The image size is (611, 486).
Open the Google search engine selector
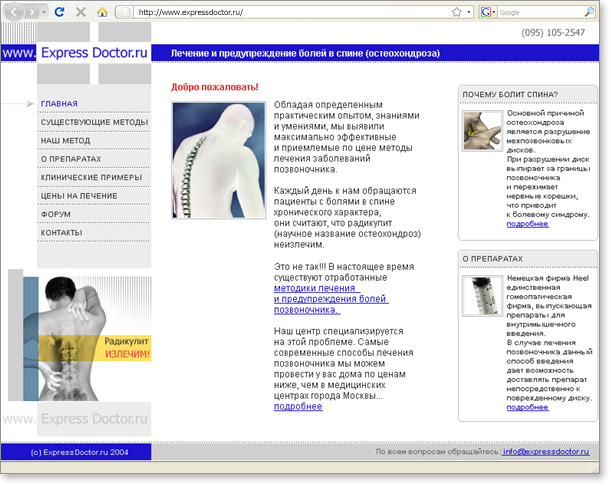tap(488, 12)
